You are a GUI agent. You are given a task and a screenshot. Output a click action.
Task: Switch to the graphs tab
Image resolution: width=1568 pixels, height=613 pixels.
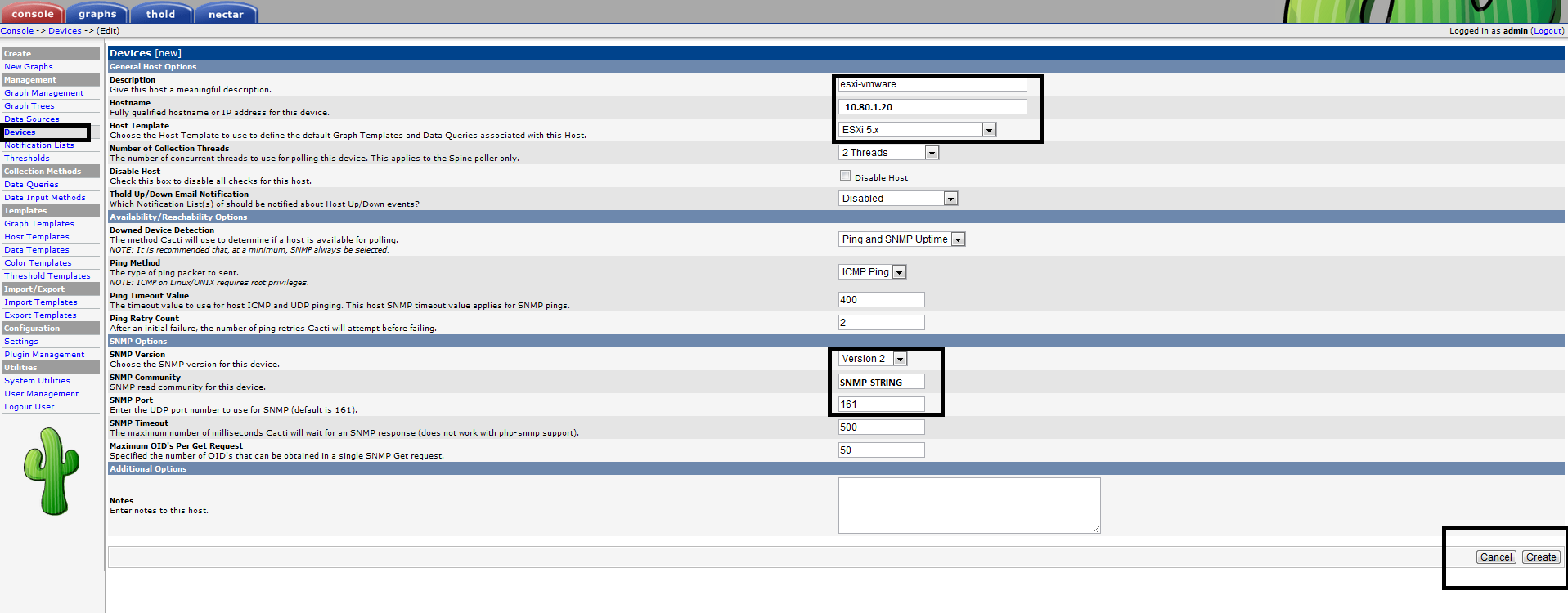(x=97, y=13)
